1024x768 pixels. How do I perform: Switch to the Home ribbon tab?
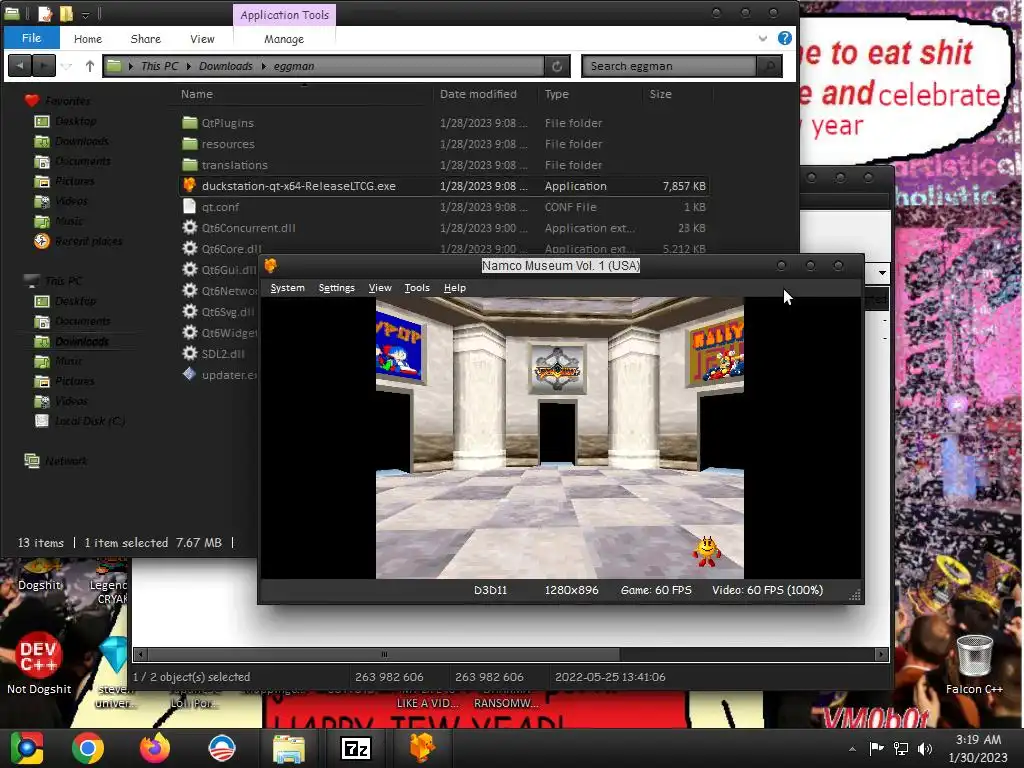click(x=88, y=39)
